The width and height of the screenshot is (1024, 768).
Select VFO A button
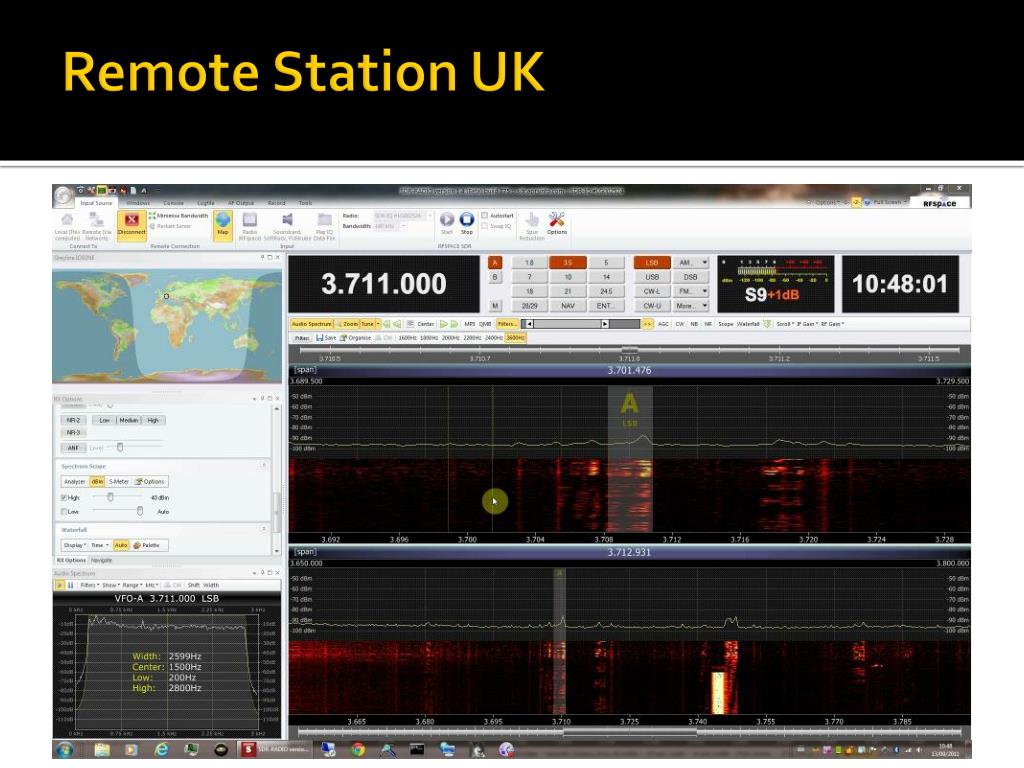pos(495,263)
